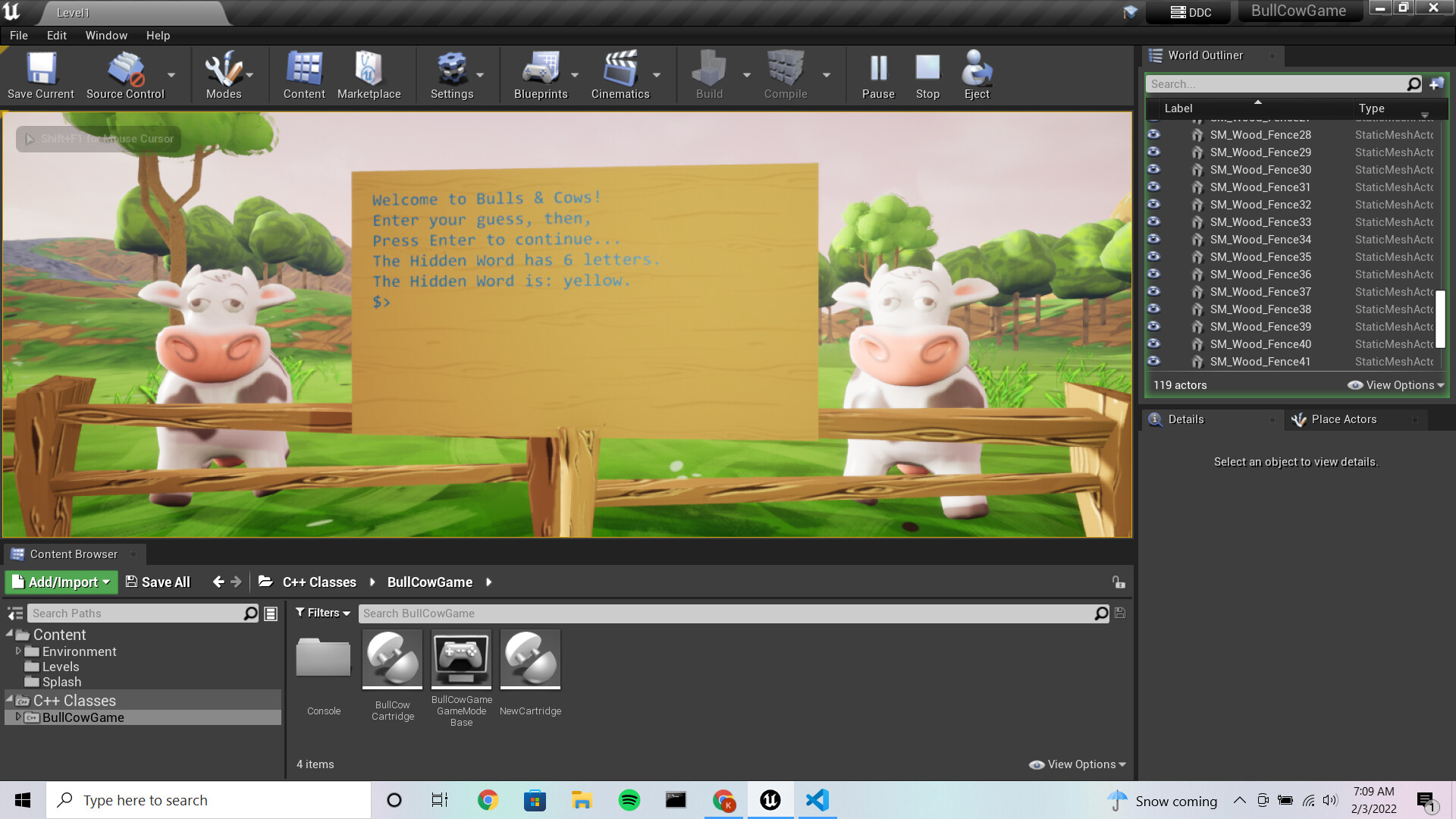Switch to the Place Actors tab
The height and width of the screenshot is (819, 1456).
(1342, 419)
